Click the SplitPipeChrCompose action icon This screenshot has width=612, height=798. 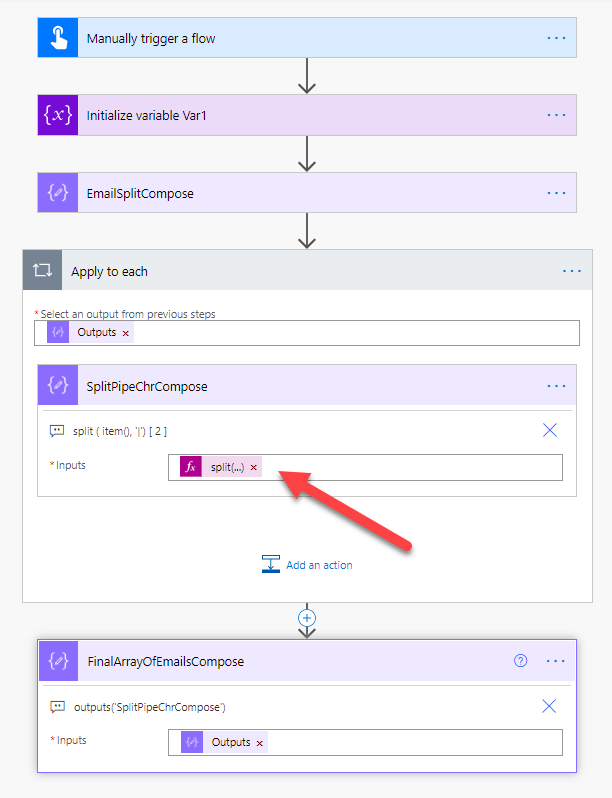point(58,386)
